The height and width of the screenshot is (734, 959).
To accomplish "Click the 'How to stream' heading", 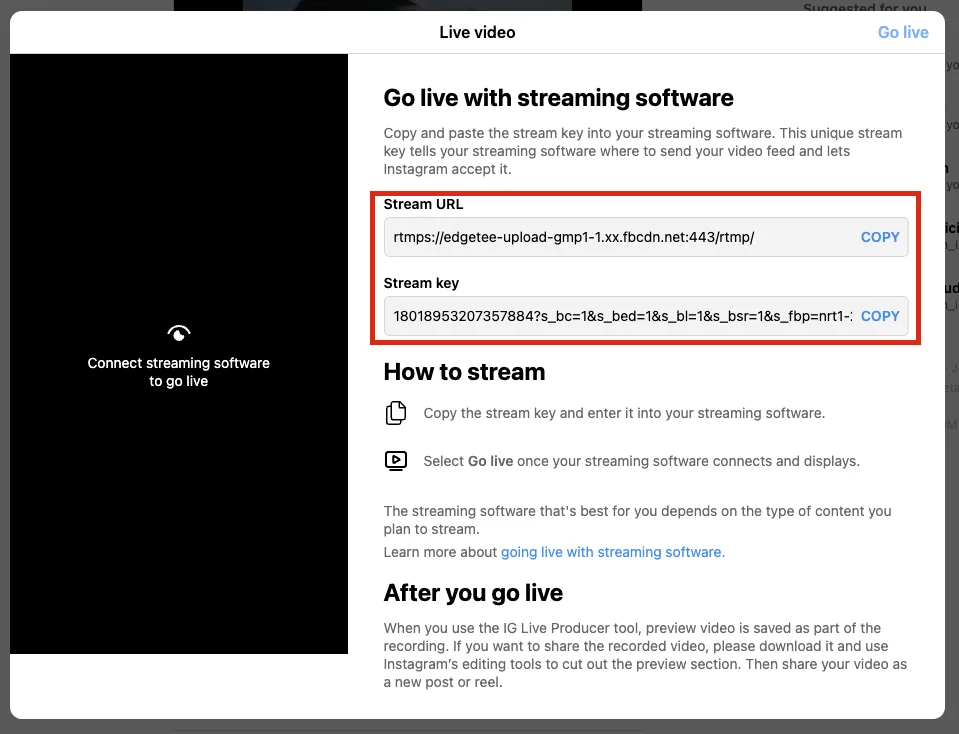I will pyautogui.click(x=464, y=372).
